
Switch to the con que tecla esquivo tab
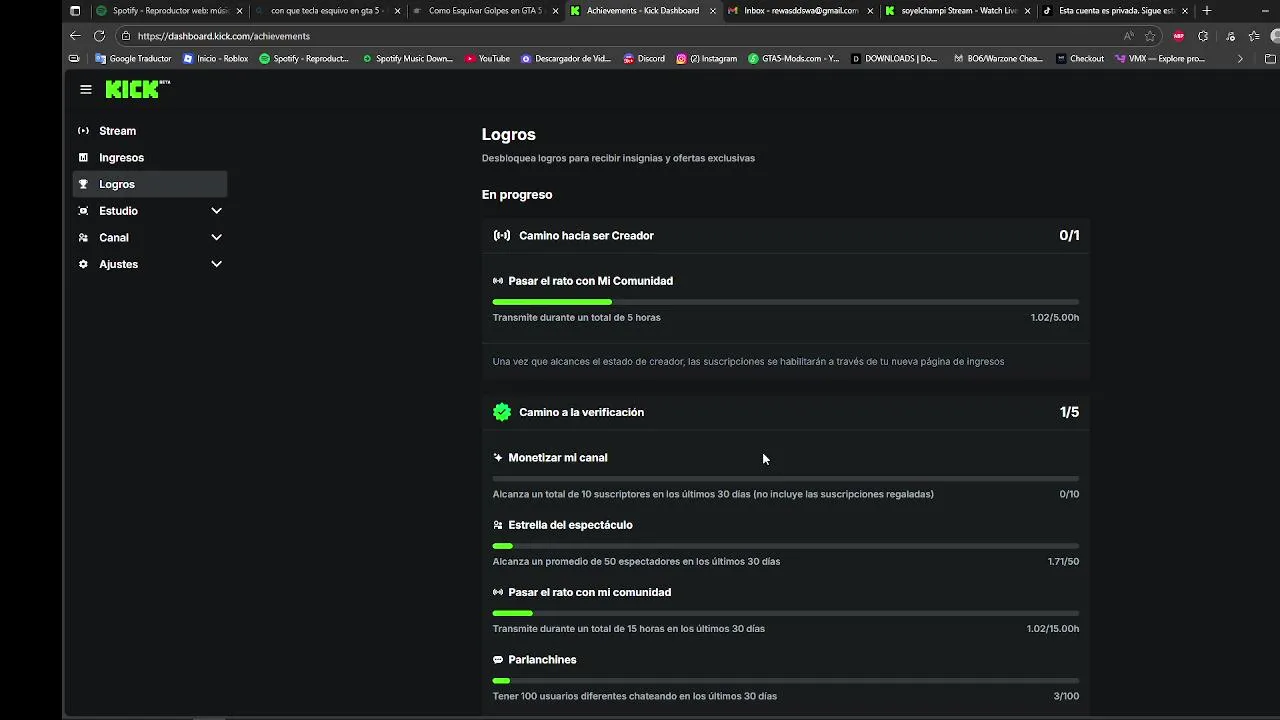pyautogui.click(x=327, y=11)
